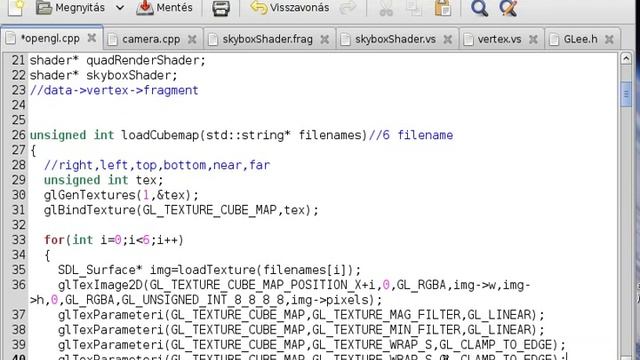Click the scrollbar up arrow
Screen dimensions: 640x360
(626, 59)
